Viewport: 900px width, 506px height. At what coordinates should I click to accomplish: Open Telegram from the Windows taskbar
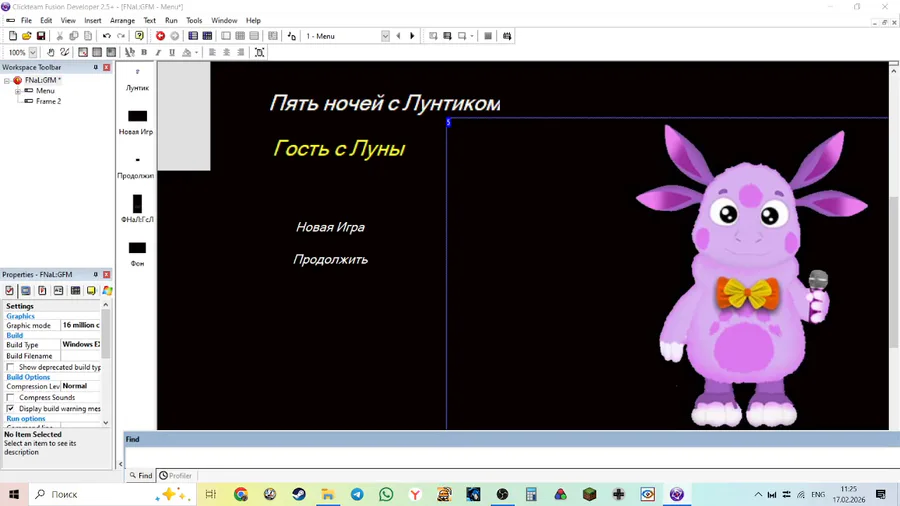point(357,494)
